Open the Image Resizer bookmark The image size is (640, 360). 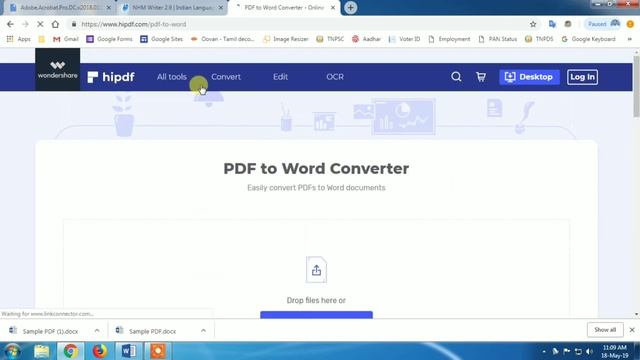coord(286,39)
